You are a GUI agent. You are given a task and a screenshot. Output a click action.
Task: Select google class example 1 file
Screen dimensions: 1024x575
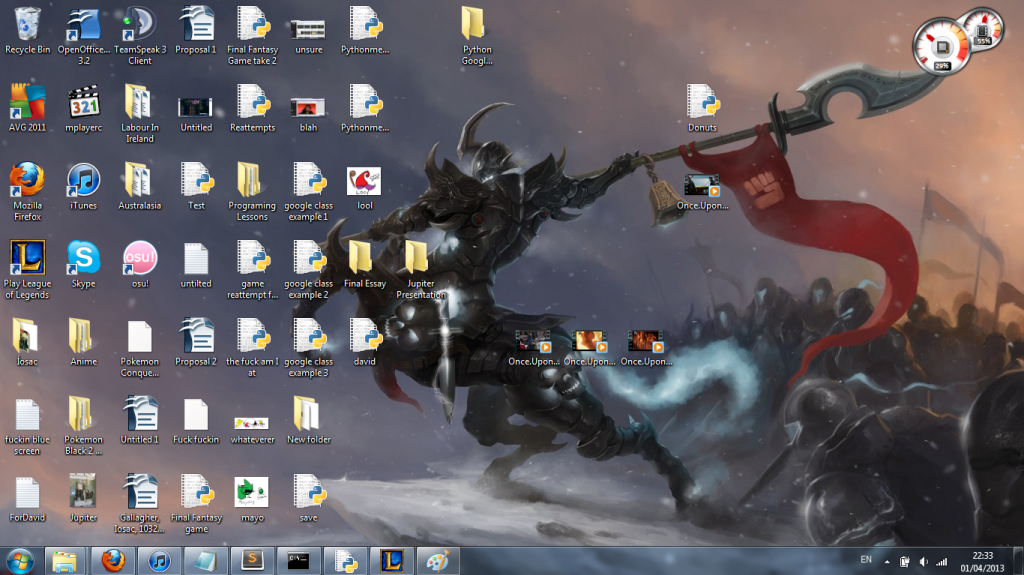click(x=308, y=180)
